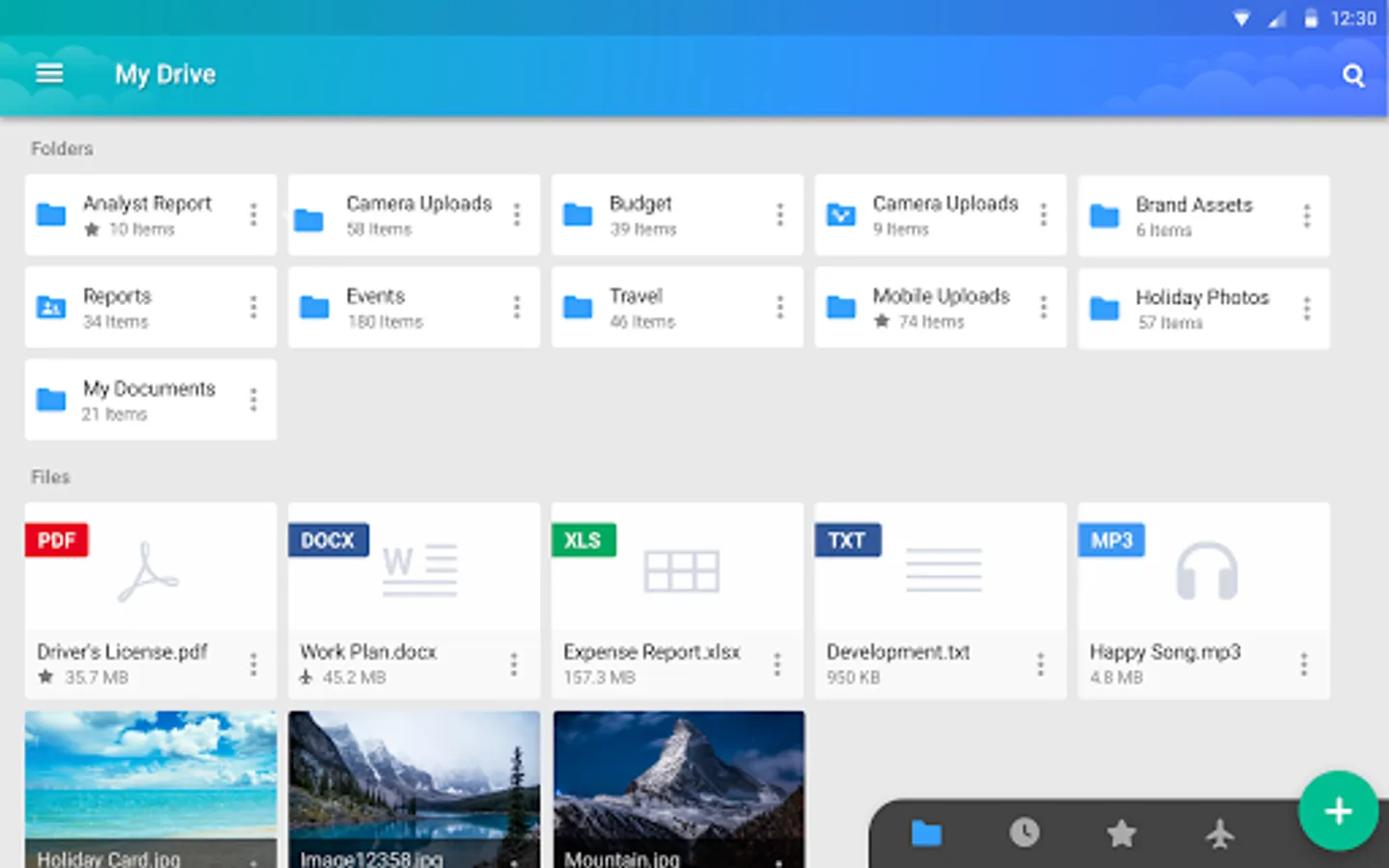Switch to the starred tab
This screenshot has height=868, width=1389.
click(1121, 832)
